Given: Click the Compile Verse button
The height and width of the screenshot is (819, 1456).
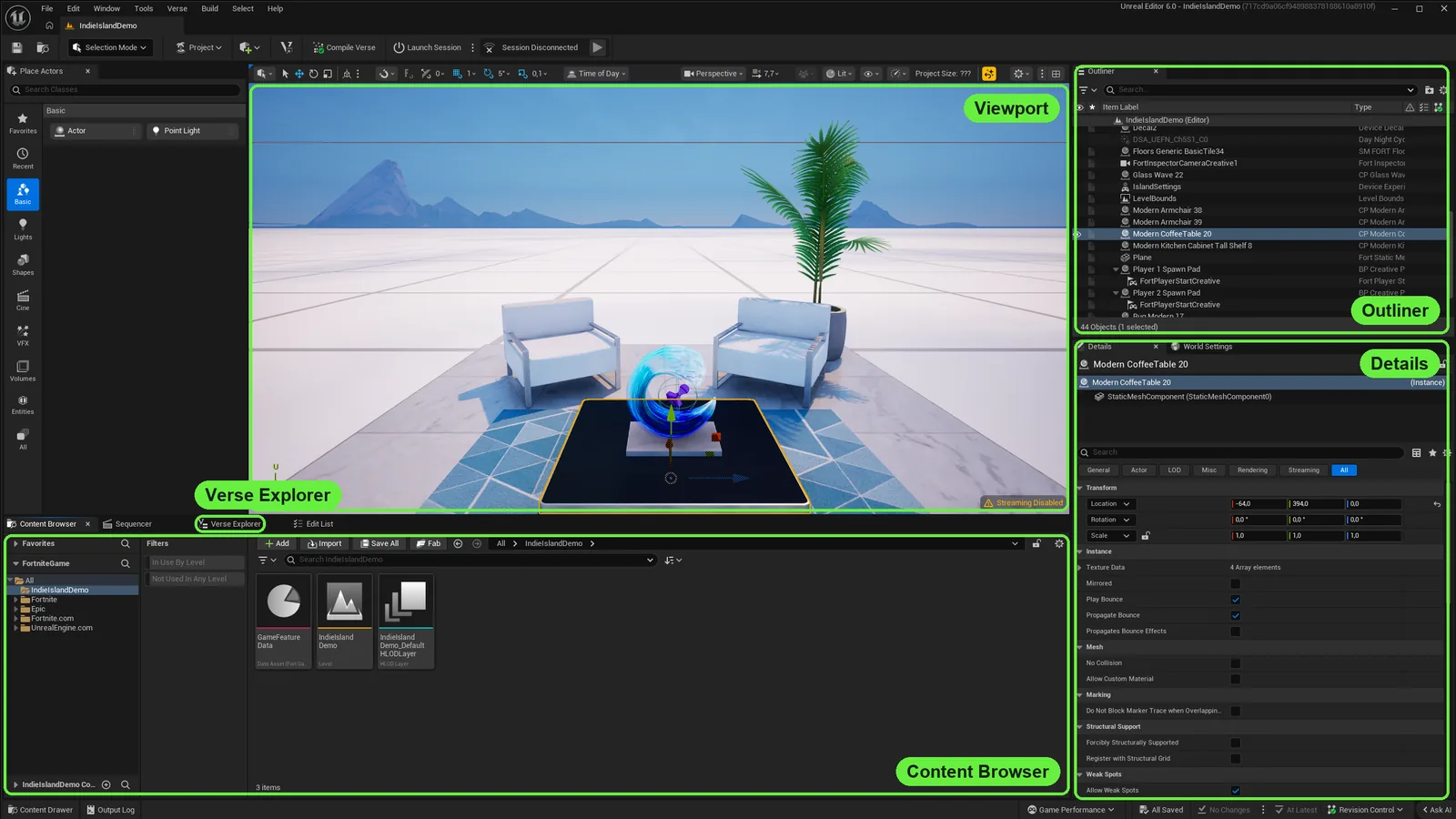Looking at the screenshot, I should pos(344,47).
